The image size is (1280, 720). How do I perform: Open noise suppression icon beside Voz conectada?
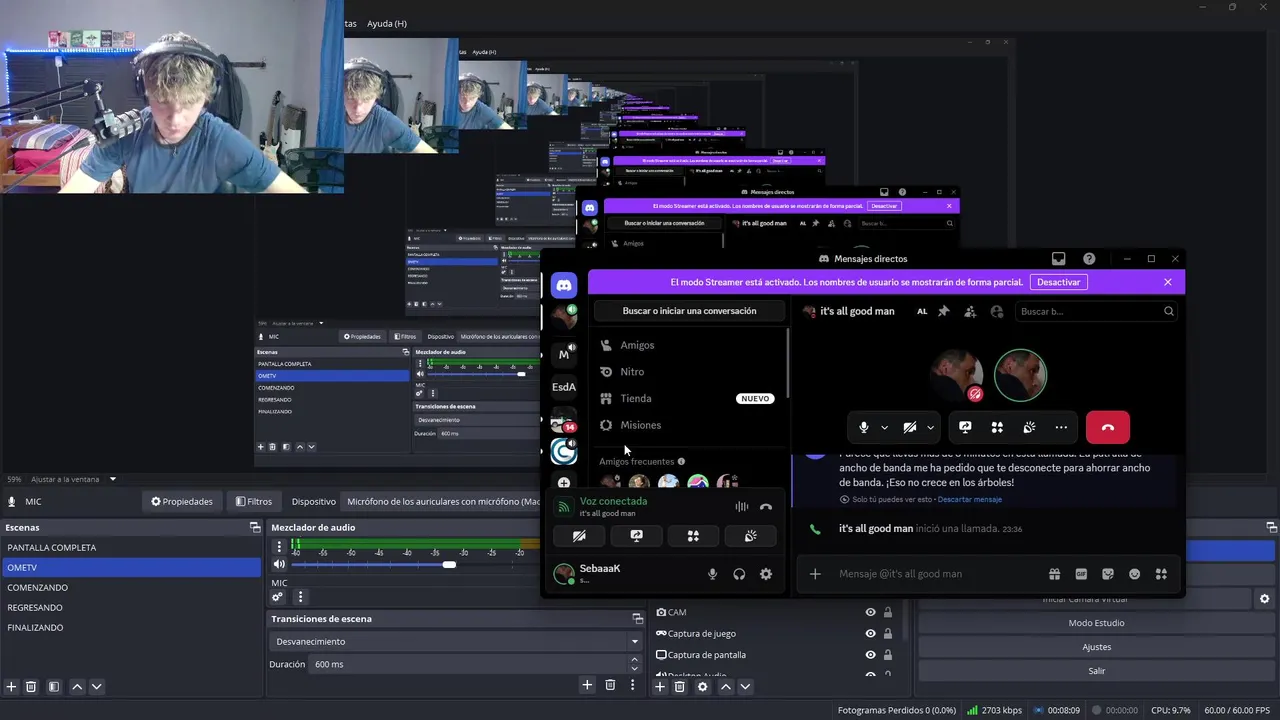pos(742,507)
